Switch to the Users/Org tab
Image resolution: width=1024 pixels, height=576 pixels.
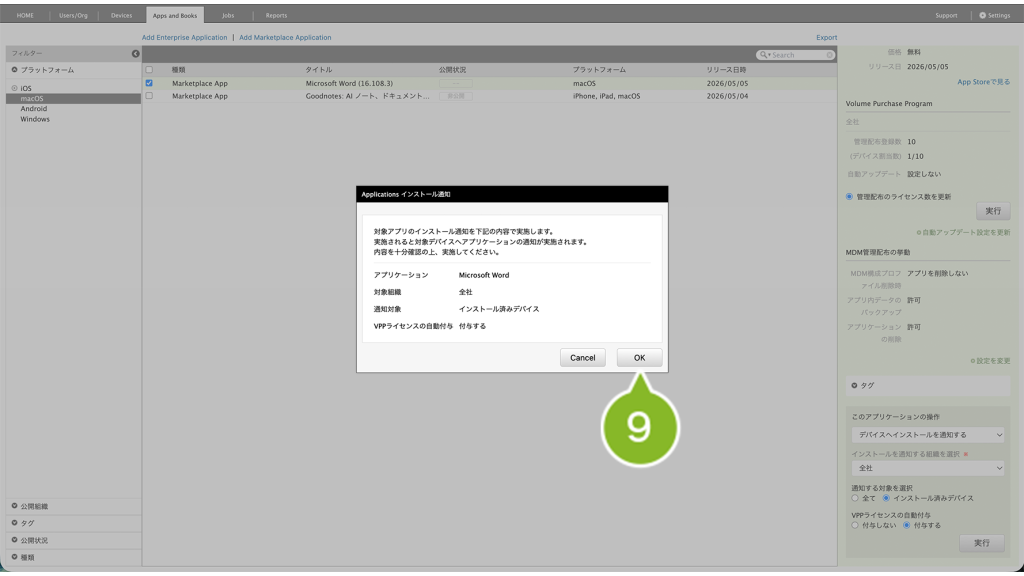pos(73,15)
